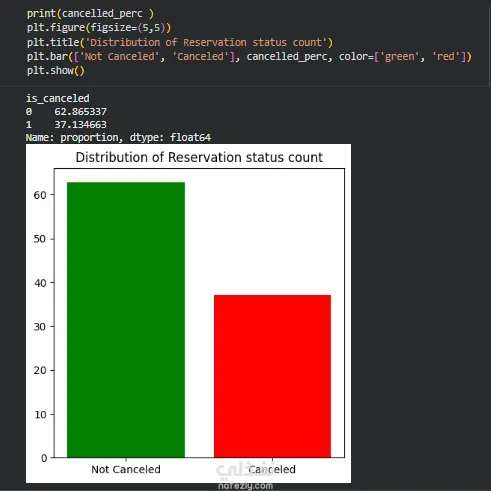Click the 'Not Canceled' x-axis label
Viewport: 491px width, 491px height.
click(x=126, y=469)
